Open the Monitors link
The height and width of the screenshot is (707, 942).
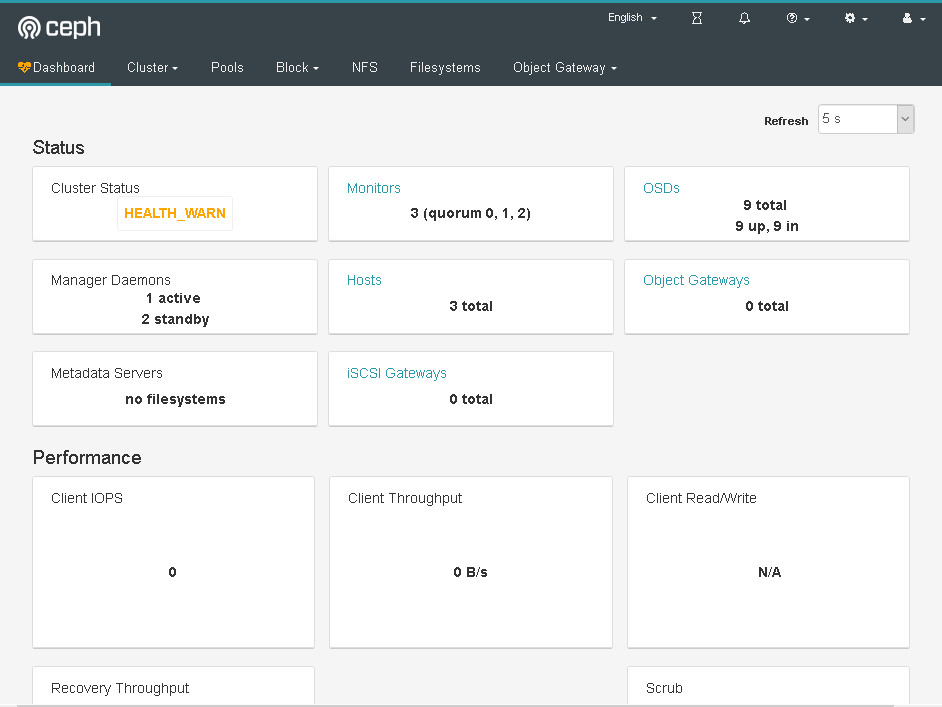[374, 188]
